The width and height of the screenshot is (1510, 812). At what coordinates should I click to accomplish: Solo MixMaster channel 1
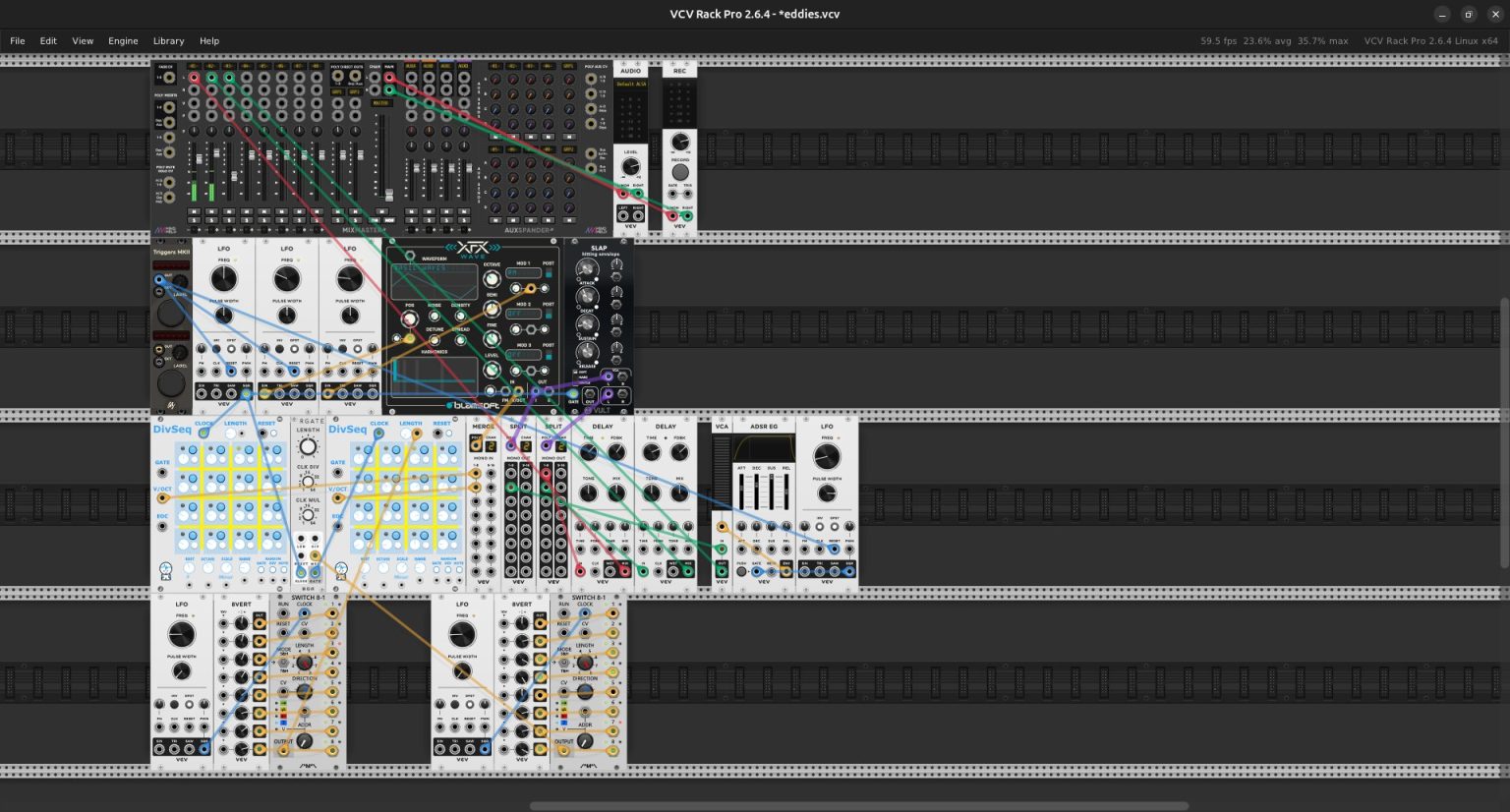pos(194,220)
